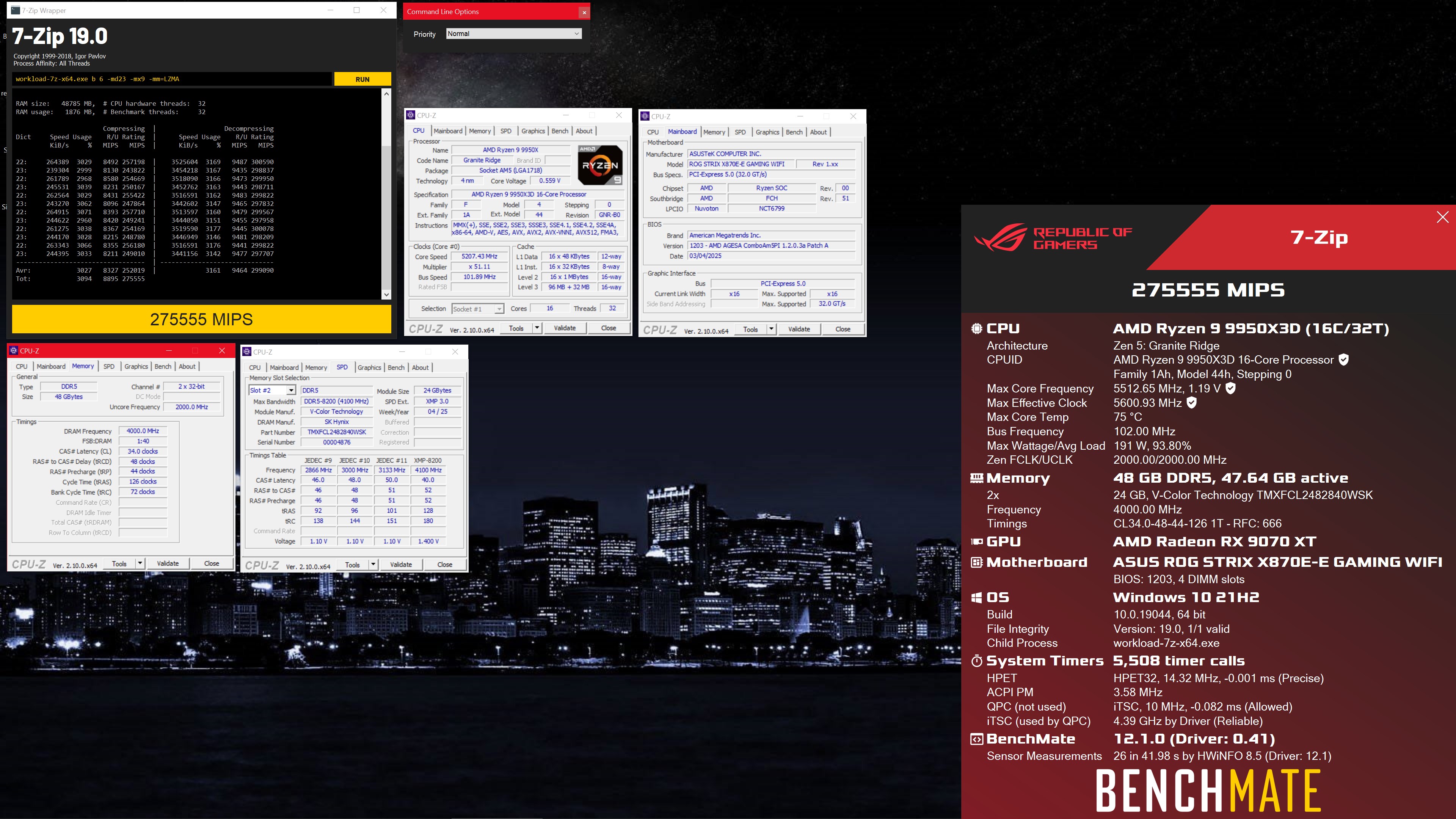
Task: Open Graphics tab in CPU-Z processor window
Action: tap(533, 131)
